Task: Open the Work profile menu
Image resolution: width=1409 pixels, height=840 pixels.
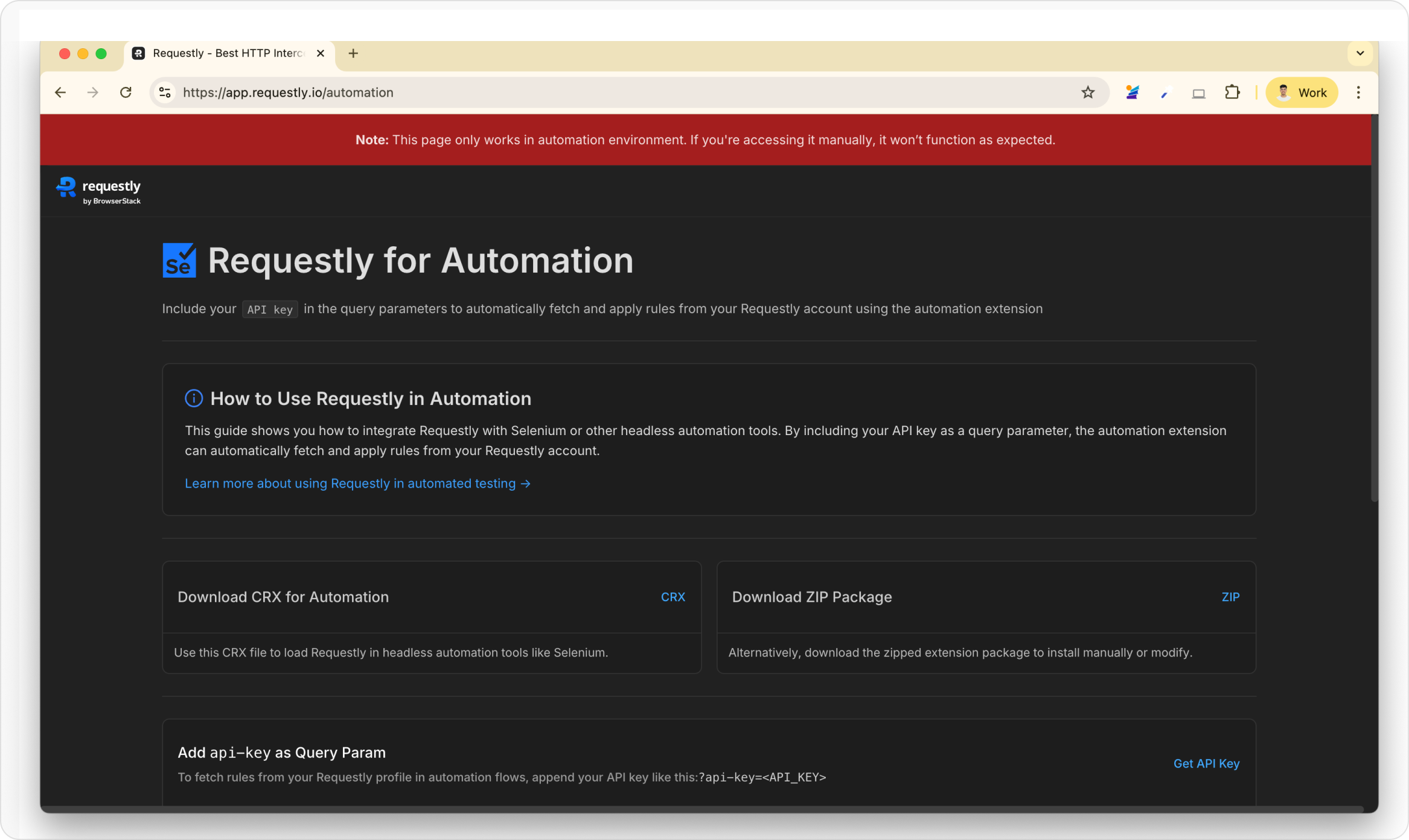Action: tap(1302, 92)
